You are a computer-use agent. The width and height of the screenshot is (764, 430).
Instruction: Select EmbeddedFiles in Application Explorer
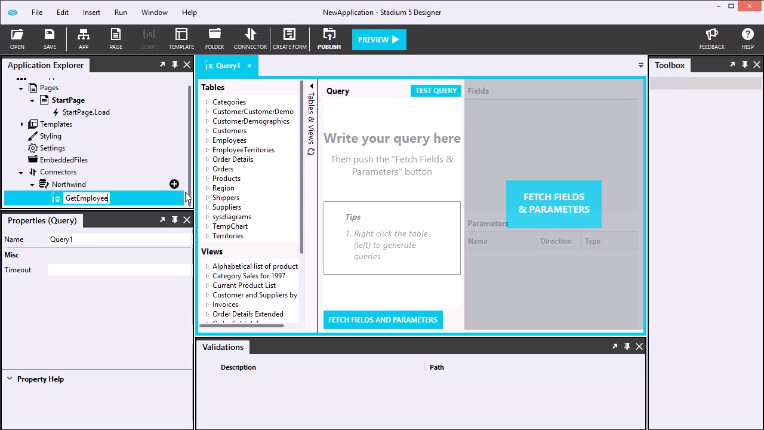tap(63, 160)
